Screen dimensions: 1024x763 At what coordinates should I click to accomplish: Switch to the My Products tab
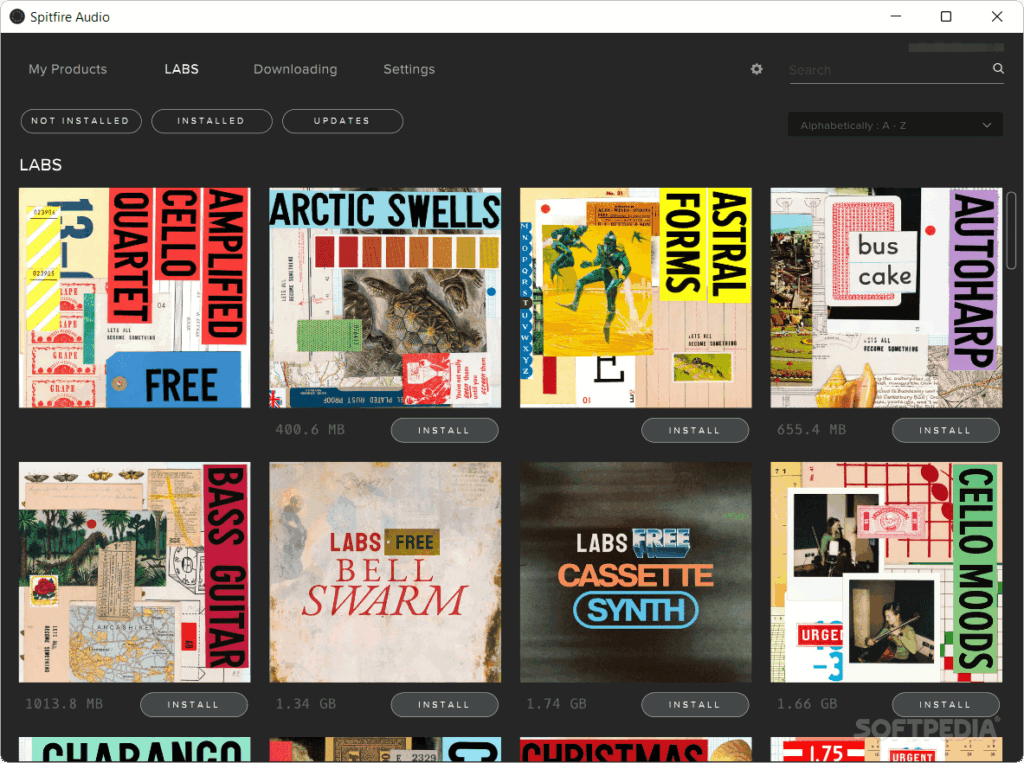(x=67, y=69)
